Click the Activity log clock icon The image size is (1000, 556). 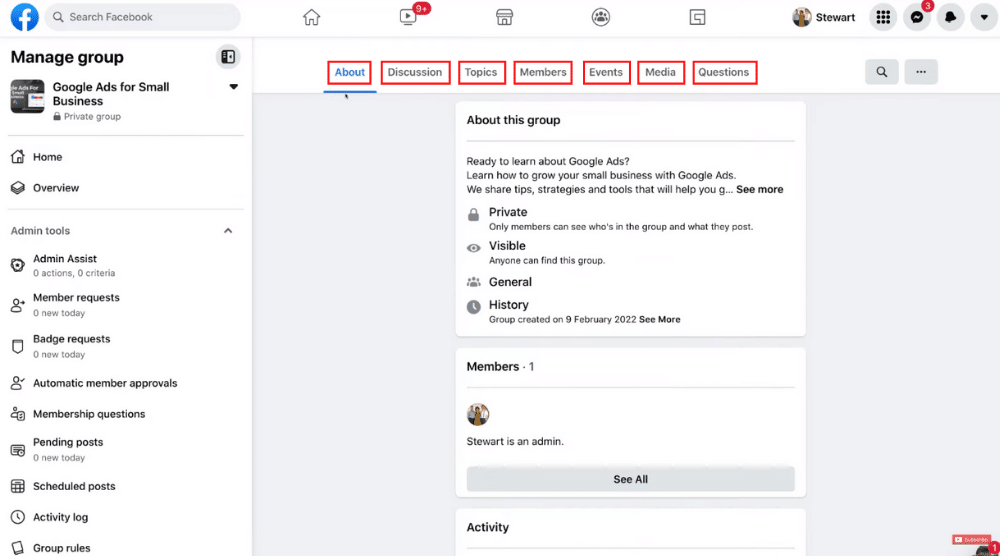(x=18, y=517)
